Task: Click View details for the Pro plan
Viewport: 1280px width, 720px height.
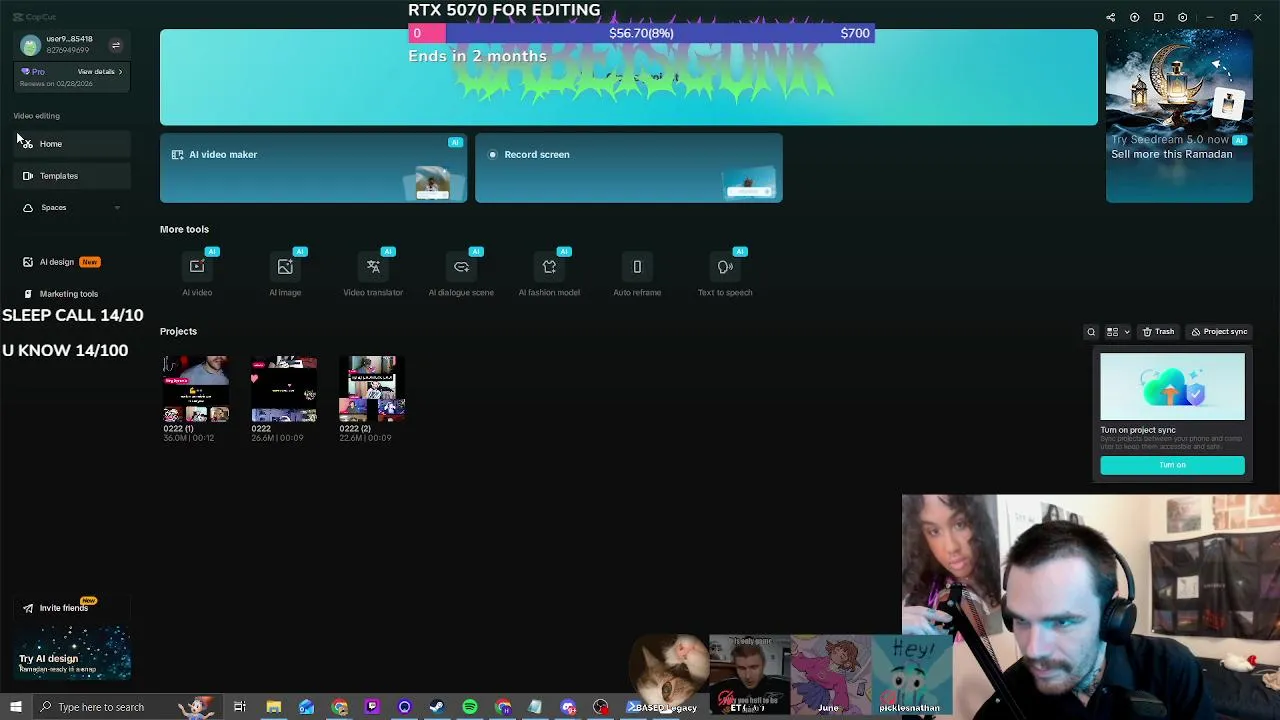Action: 100,72
